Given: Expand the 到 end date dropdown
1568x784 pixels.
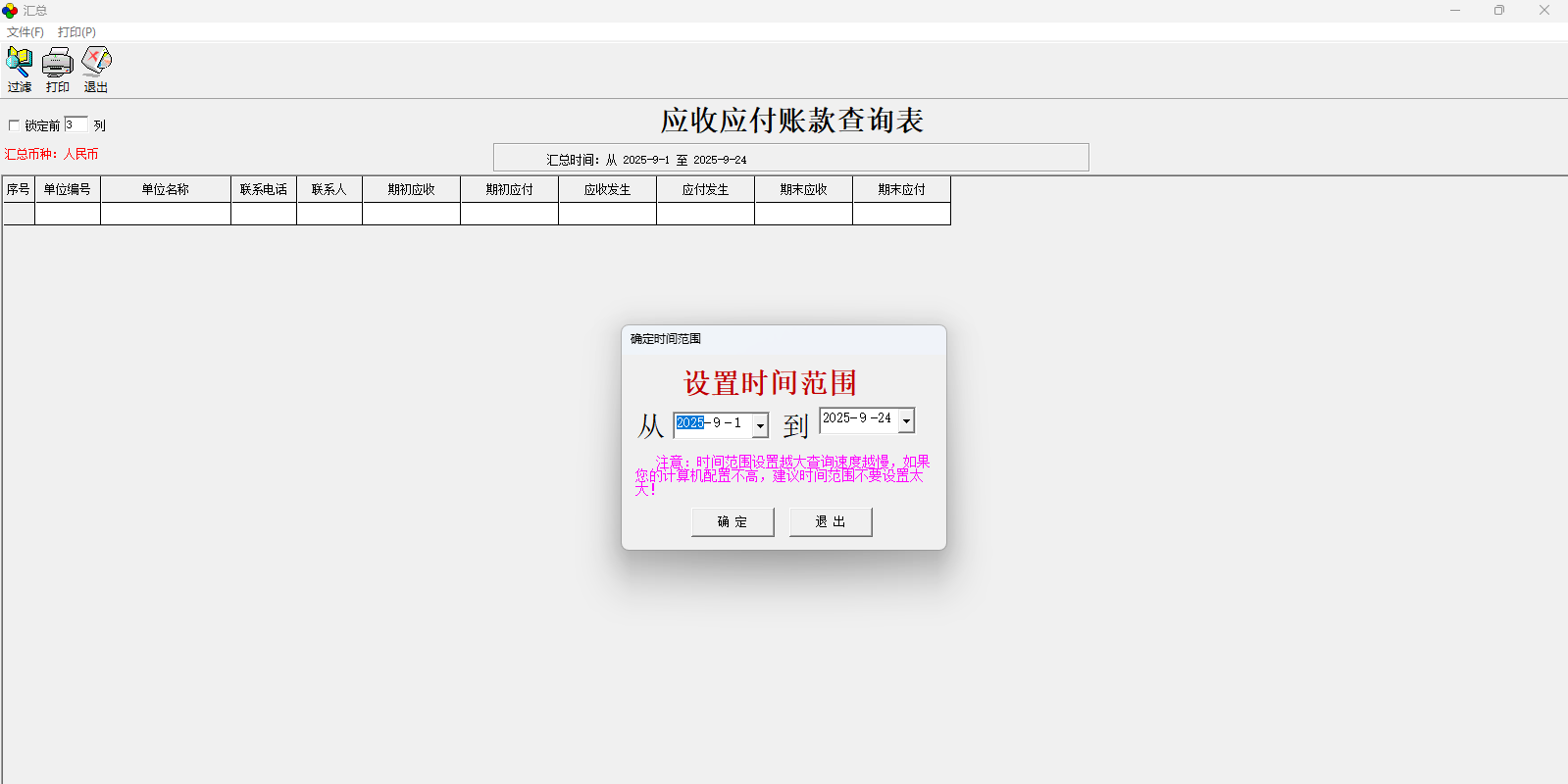Looking at the screenshot, I should tap(906, 420).
